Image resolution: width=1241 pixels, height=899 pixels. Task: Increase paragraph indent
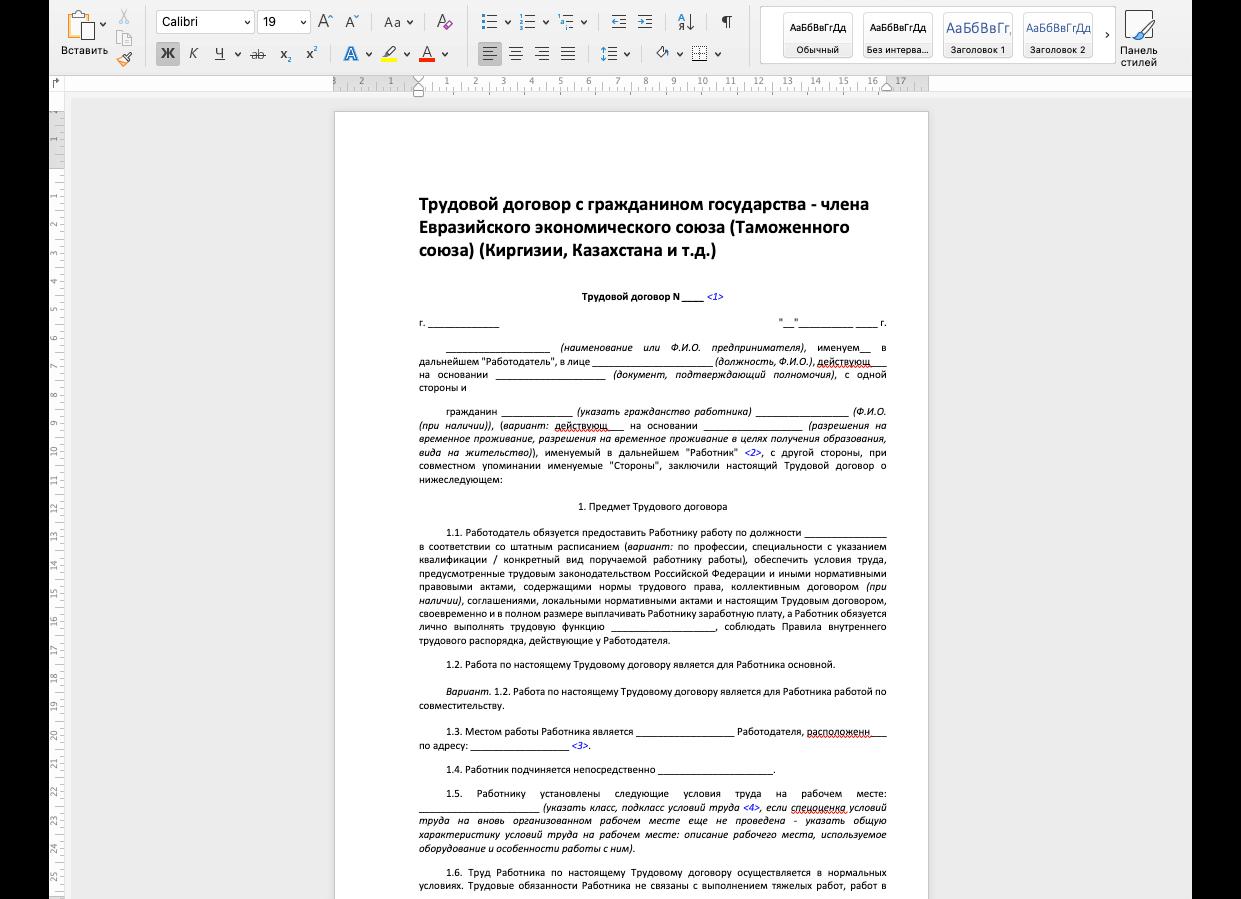645,22
